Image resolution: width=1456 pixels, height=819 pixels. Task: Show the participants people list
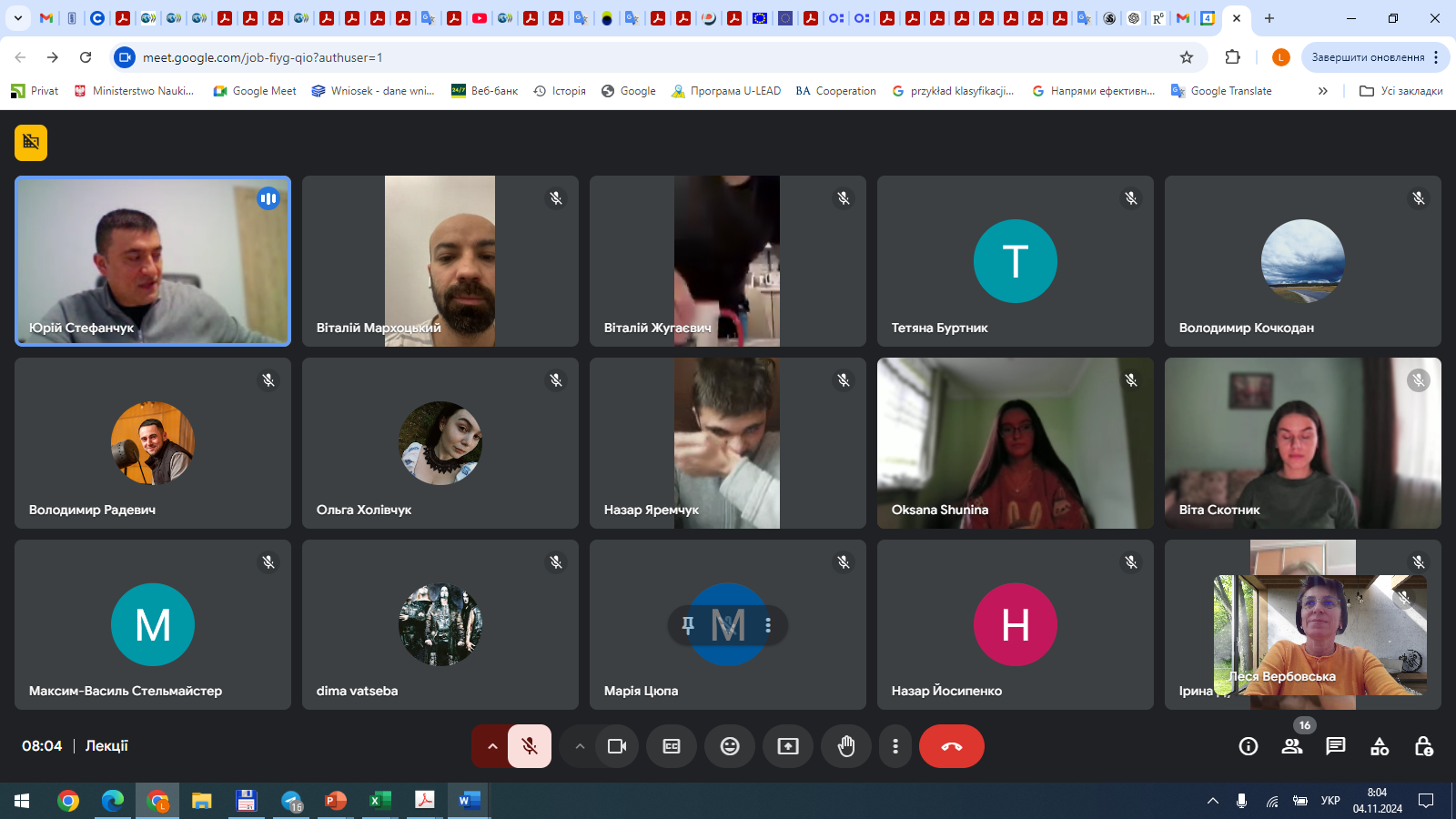(x=1292, y=746)
